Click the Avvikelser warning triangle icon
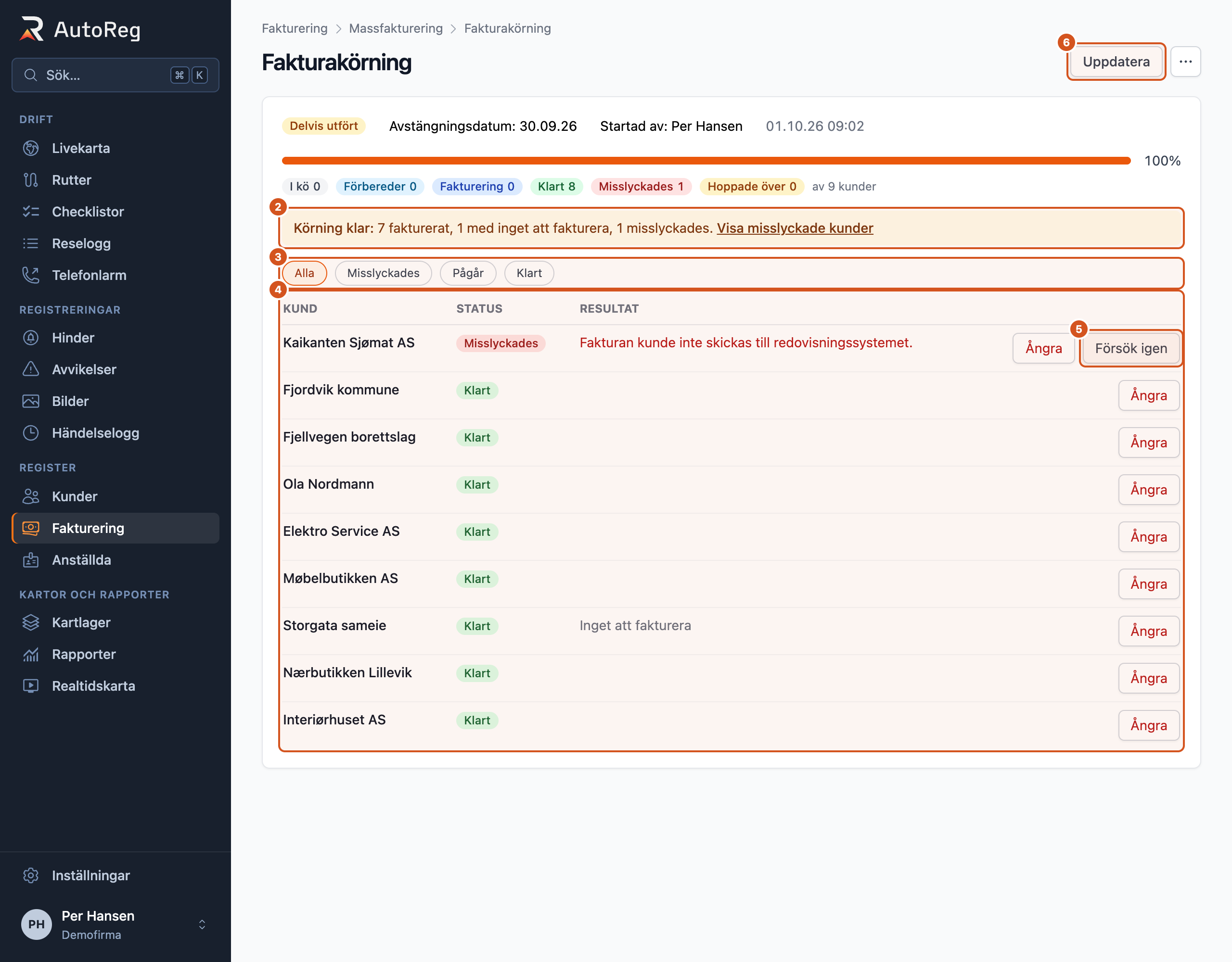 click(30, 369)
